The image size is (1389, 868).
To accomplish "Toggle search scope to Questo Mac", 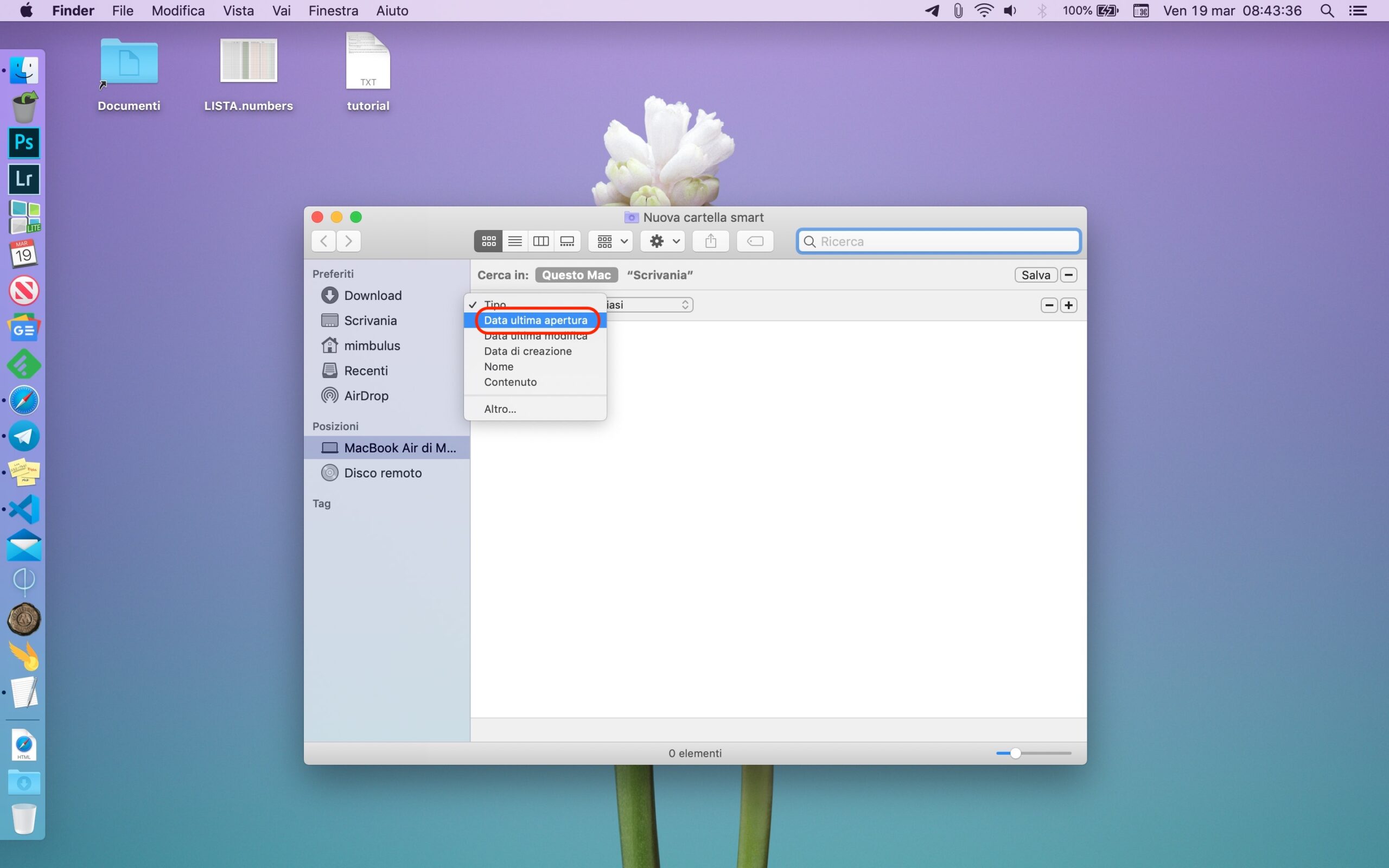I will click(576, 275).
